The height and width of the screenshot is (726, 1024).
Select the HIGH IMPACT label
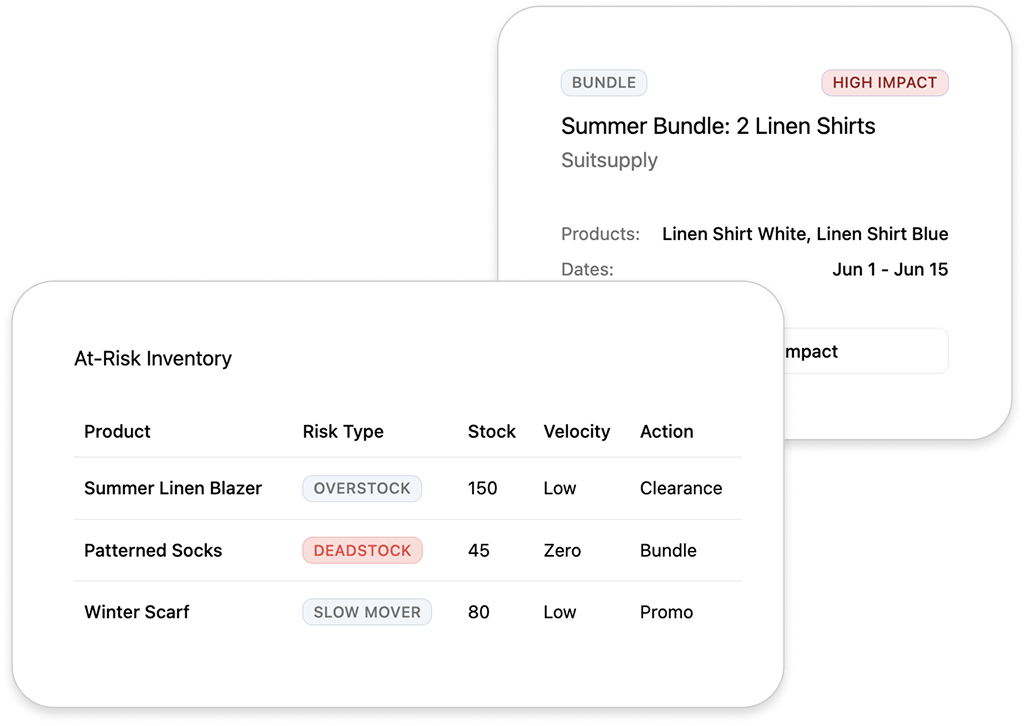(x=884, y=83)
